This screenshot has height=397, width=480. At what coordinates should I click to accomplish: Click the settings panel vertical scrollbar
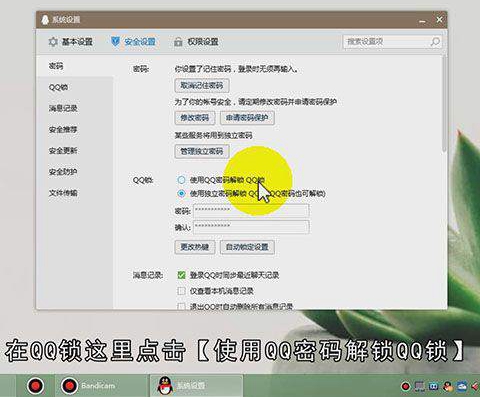tap(444, 104)
